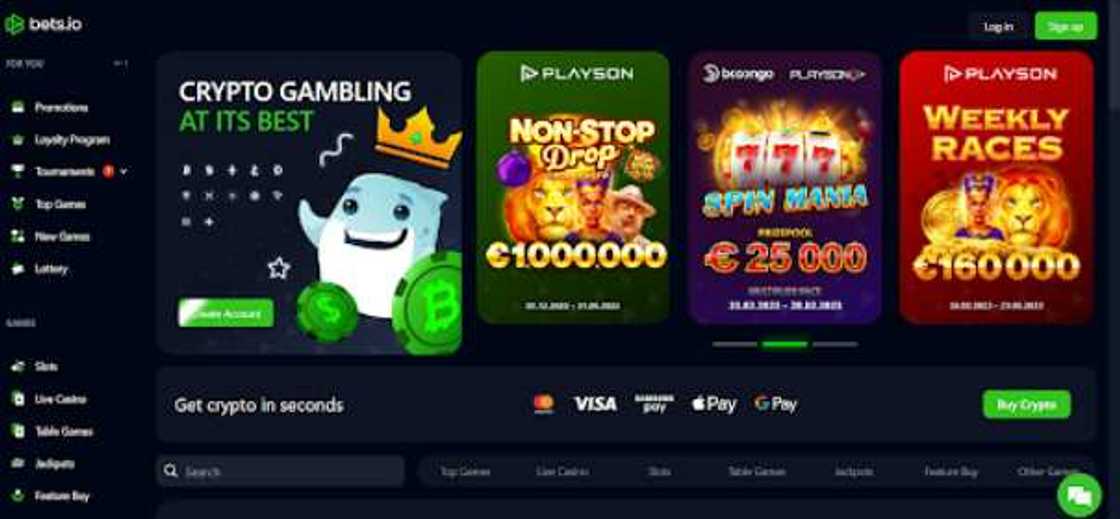Switch to the Live Casino tab

point(562,471)
